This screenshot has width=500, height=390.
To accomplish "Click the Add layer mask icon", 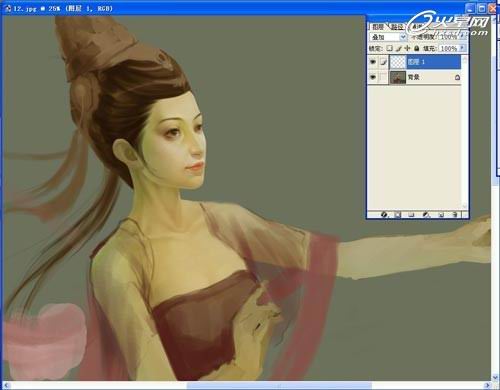I will click(x=397, y=215).
